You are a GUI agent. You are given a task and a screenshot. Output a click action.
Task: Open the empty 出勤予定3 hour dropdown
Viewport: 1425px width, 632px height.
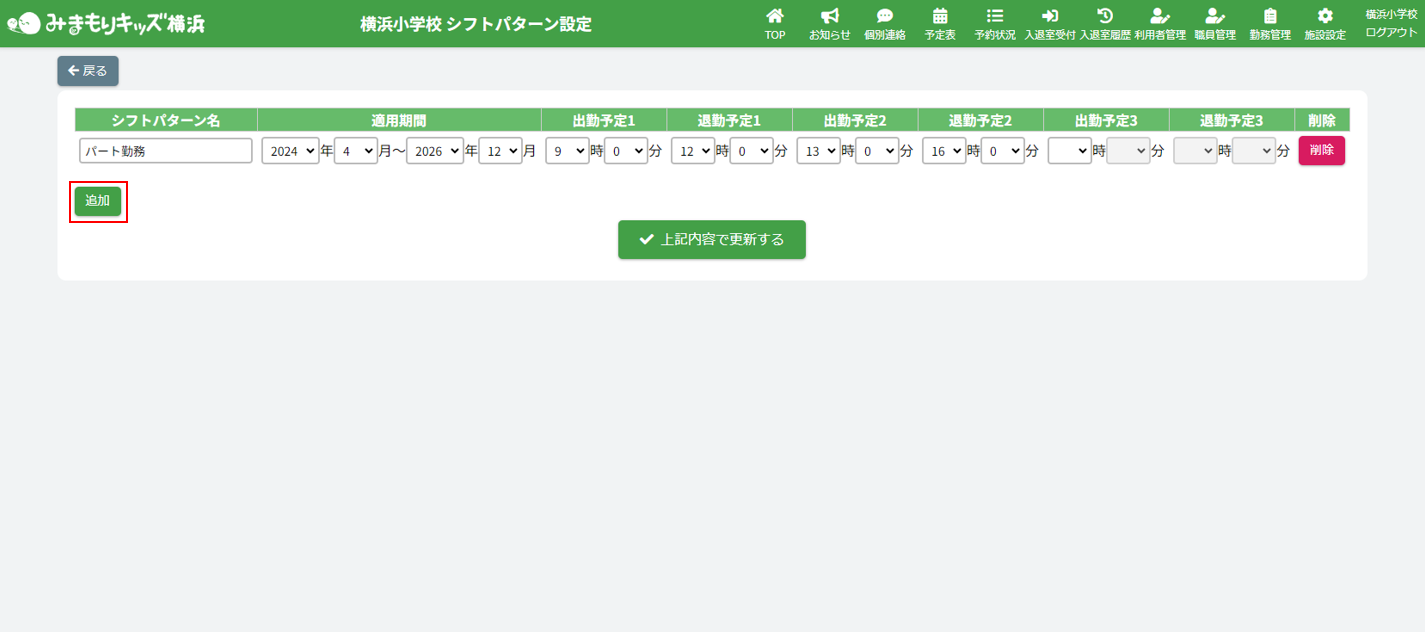tap(1069, 151)
